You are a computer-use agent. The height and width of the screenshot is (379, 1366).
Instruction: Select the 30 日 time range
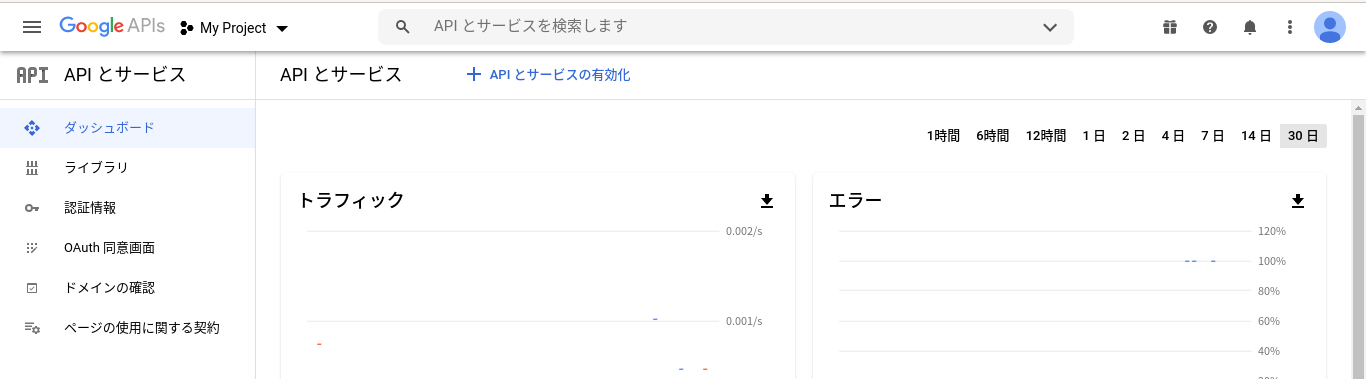(1303, 136)
